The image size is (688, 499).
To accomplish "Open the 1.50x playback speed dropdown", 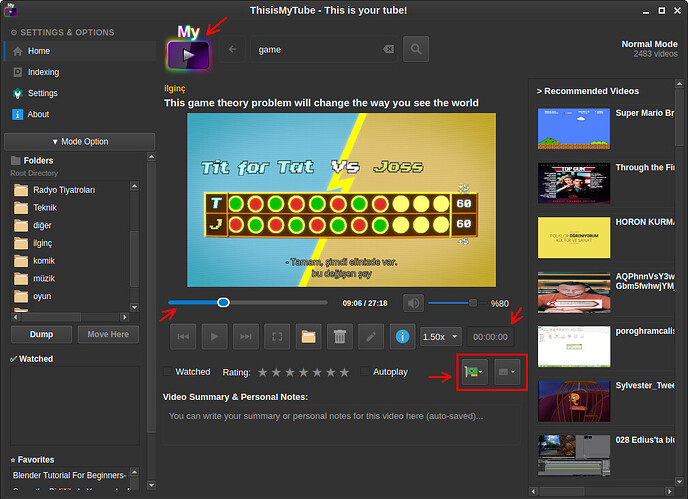I will (441, 337).
